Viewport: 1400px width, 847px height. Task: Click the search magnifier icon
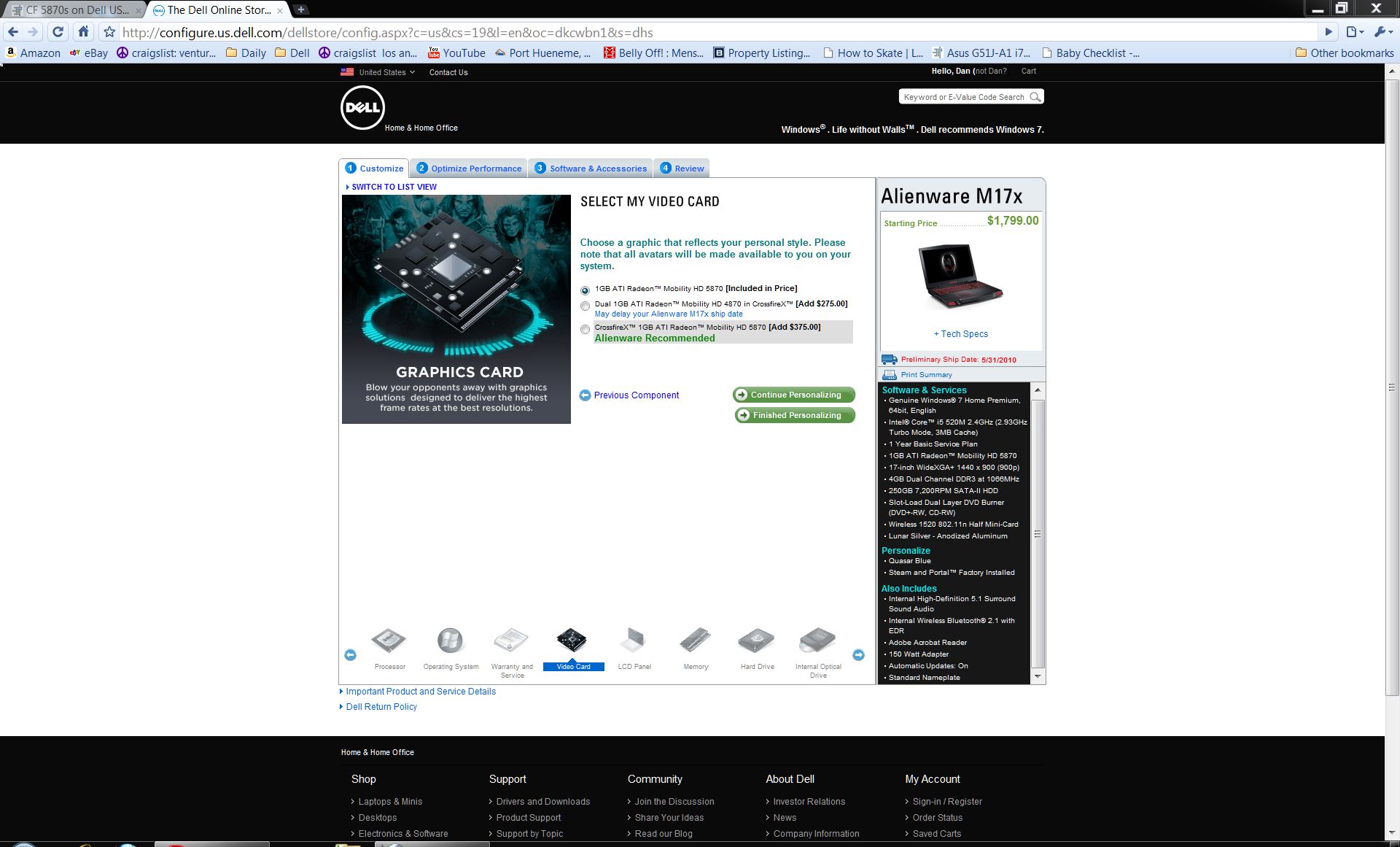[1035, 97]
